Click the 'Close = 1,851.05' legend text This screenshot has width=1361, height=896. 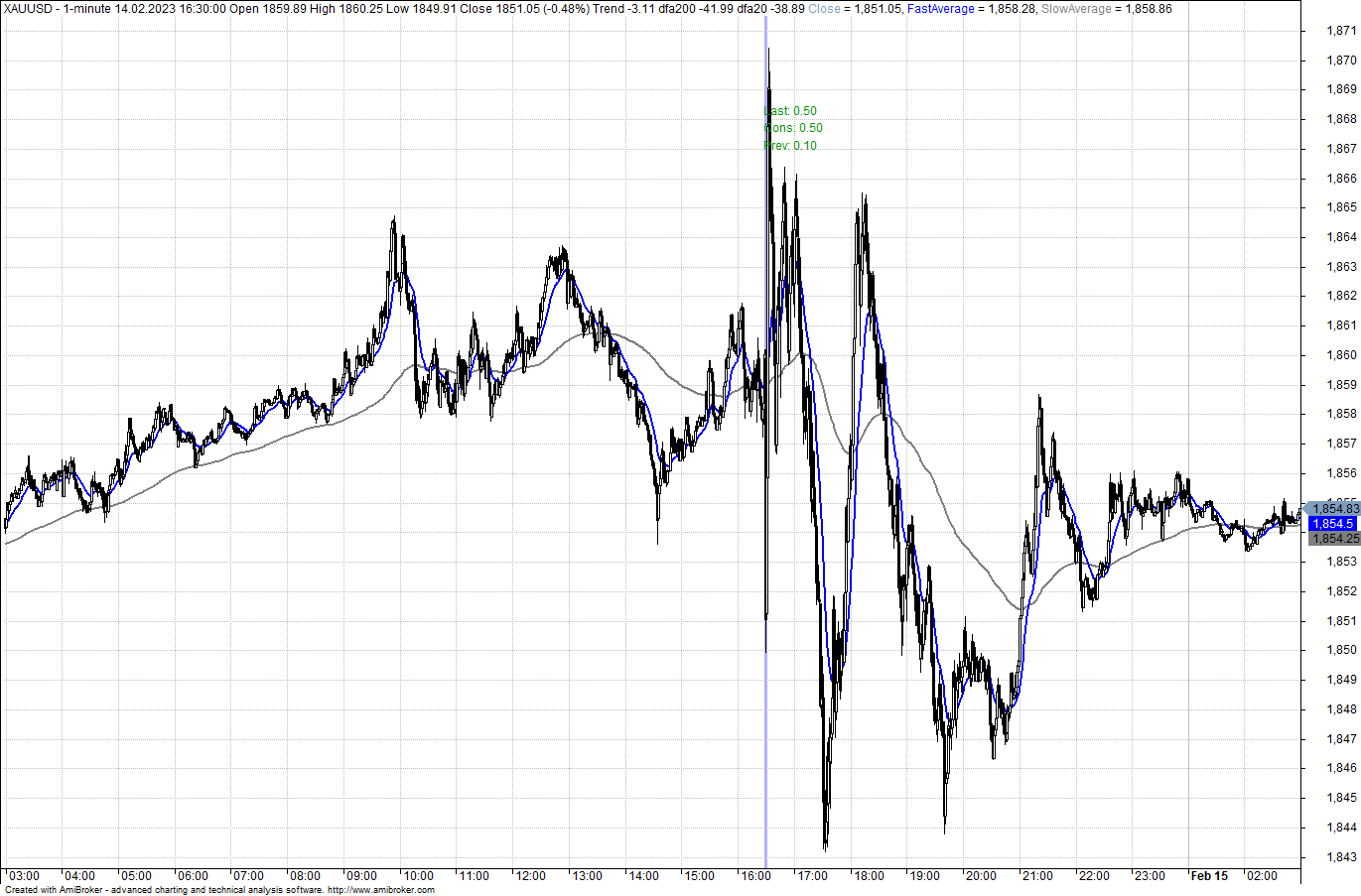(x=854, y=9)
